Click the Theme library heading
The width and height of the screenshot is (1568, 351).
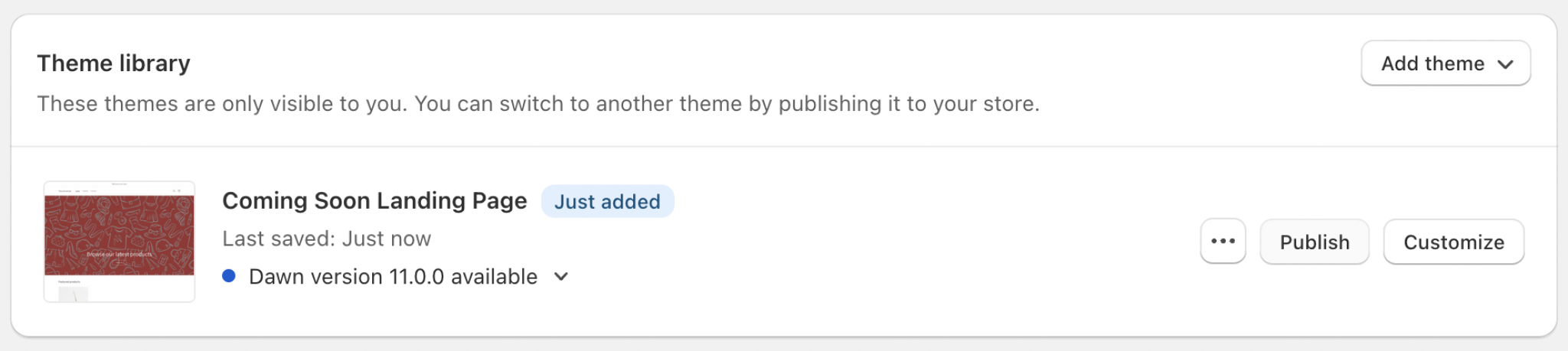113,63
